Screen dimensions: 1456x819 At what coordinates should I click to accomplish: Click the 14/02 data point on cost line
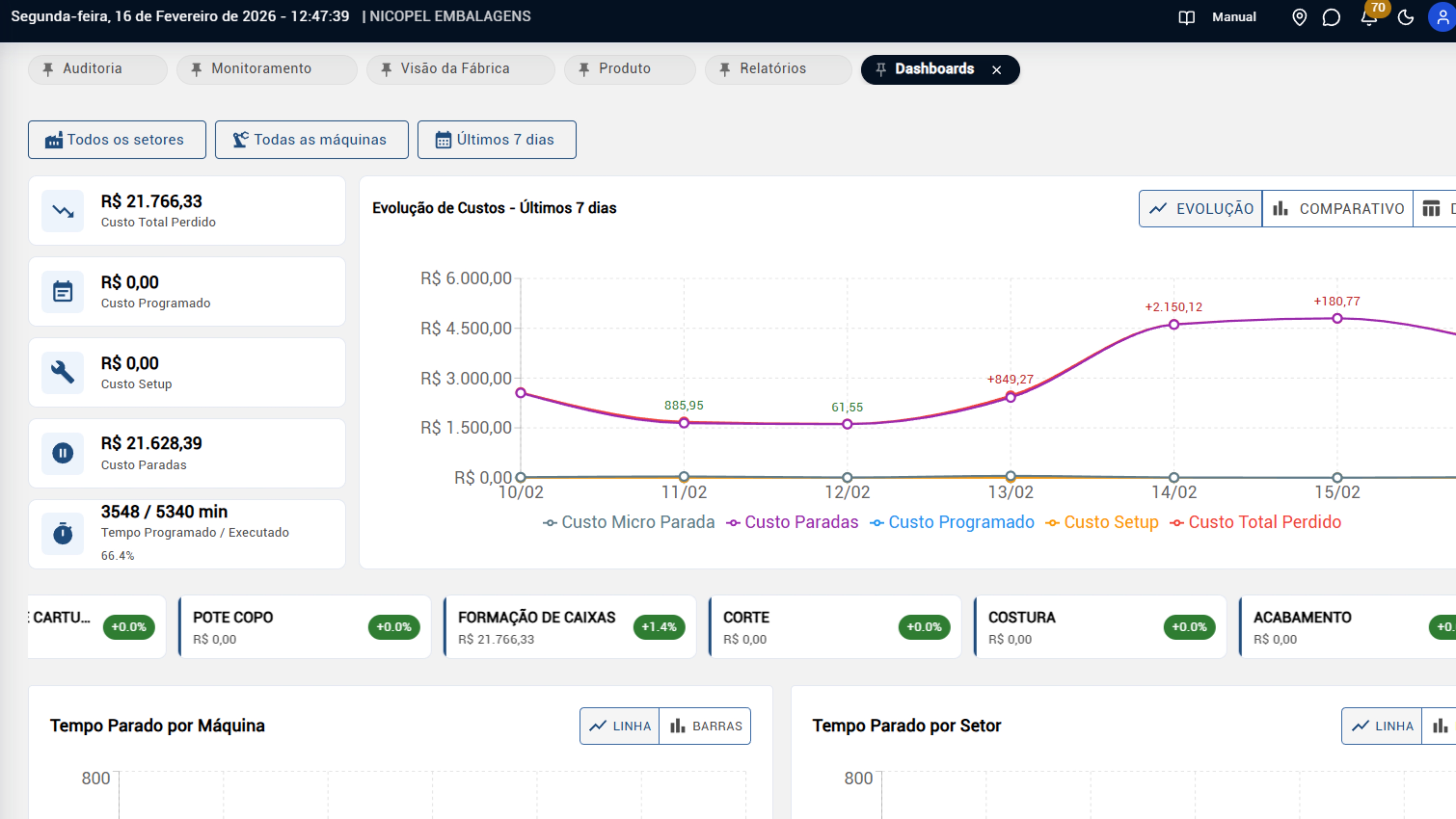point(1174,324)
